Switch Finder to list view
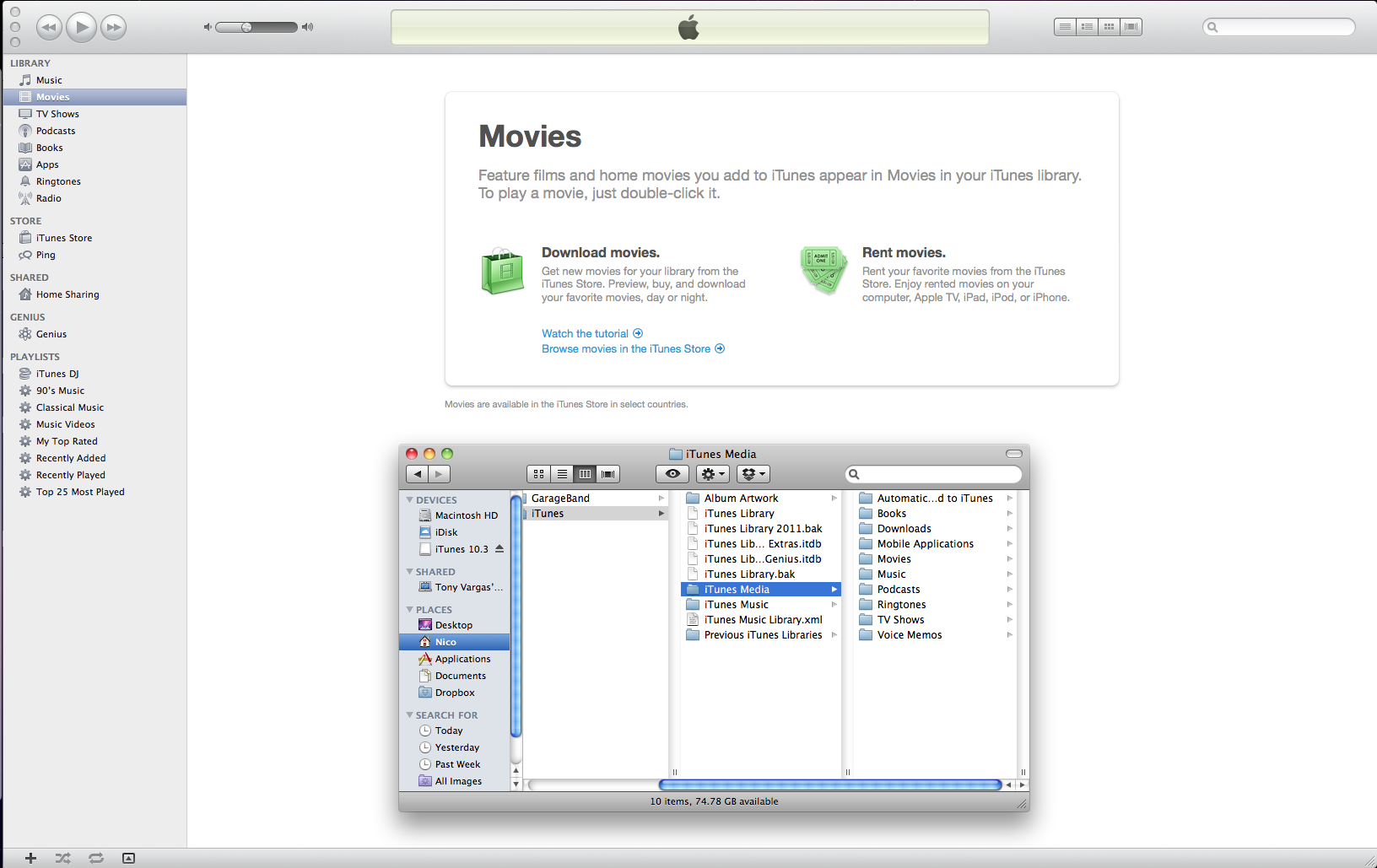The height and width of the screenshot is (868, 1377). (562, 474)
